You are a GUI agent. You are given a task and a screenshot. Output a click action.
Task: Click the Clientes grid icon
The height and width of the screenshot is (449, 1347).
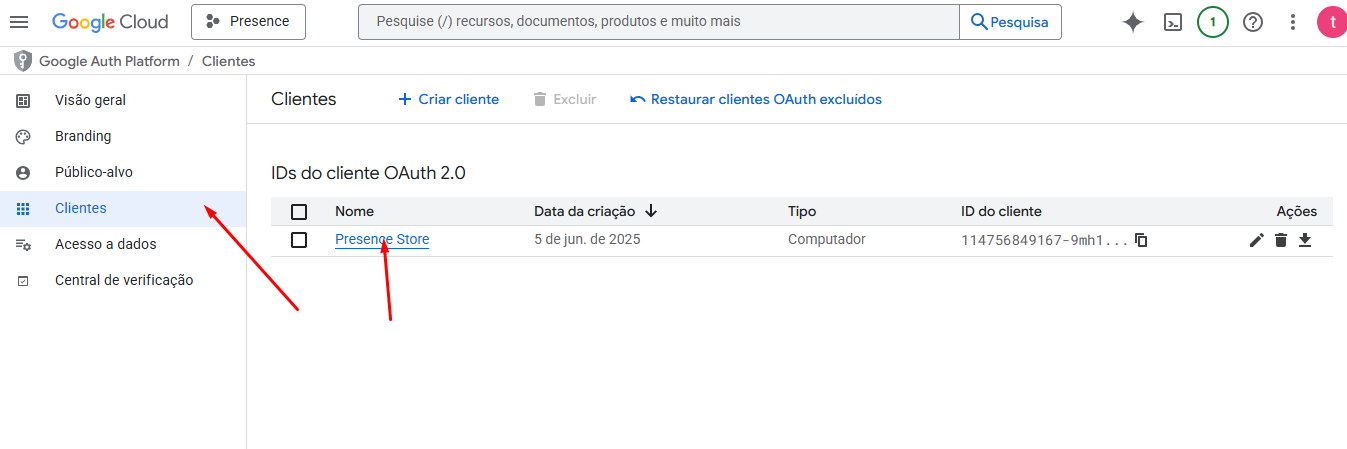23,209
